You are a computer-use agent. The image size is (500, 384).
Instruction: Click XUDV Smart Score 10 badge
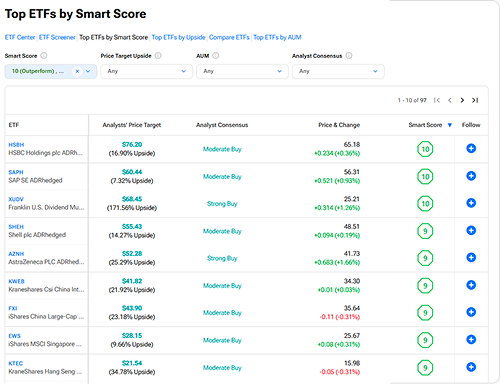(425, 203)
